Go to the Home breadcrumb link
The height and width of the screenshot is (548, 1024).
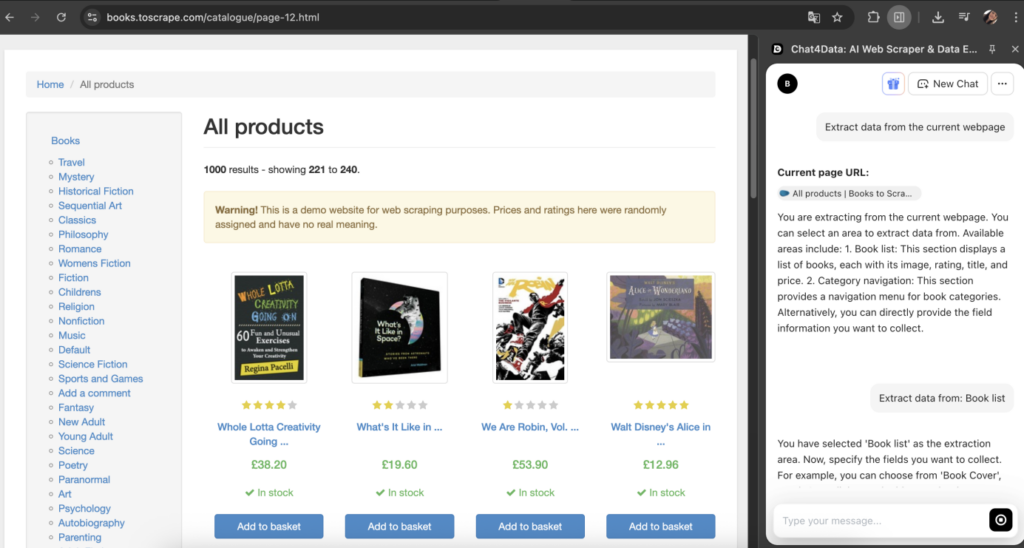click(x=50, y=84)
